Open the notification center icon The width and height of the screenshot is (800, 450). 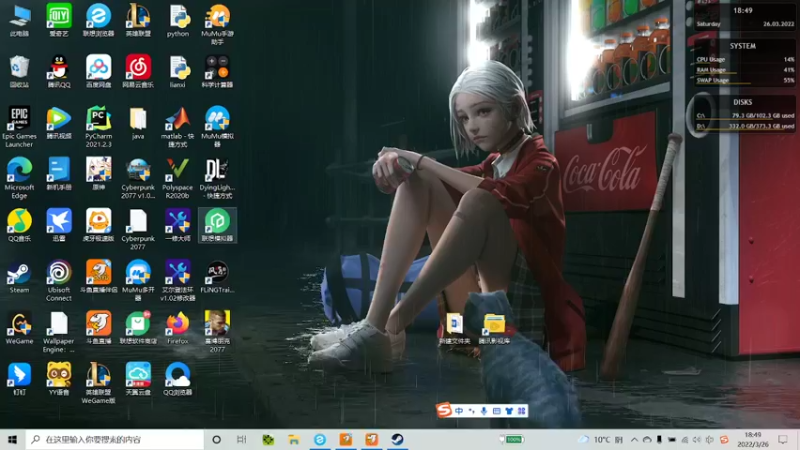[x=783, y=439]
